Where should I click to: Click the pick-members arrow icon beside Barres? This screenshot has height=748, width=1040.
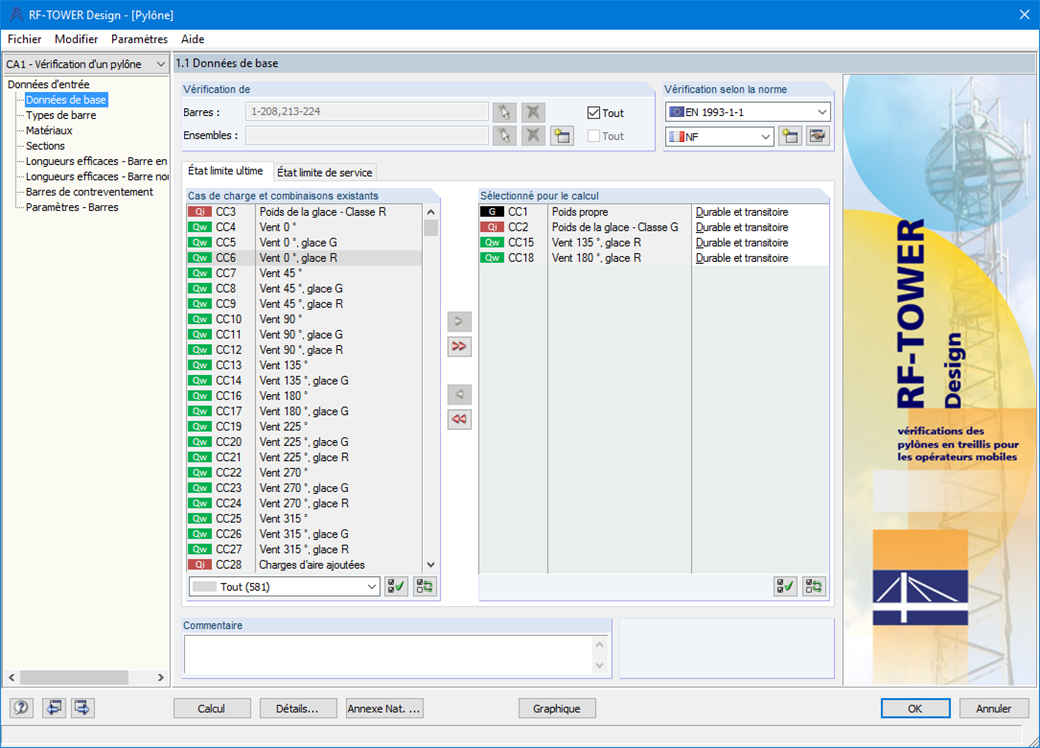click(504, 112)
